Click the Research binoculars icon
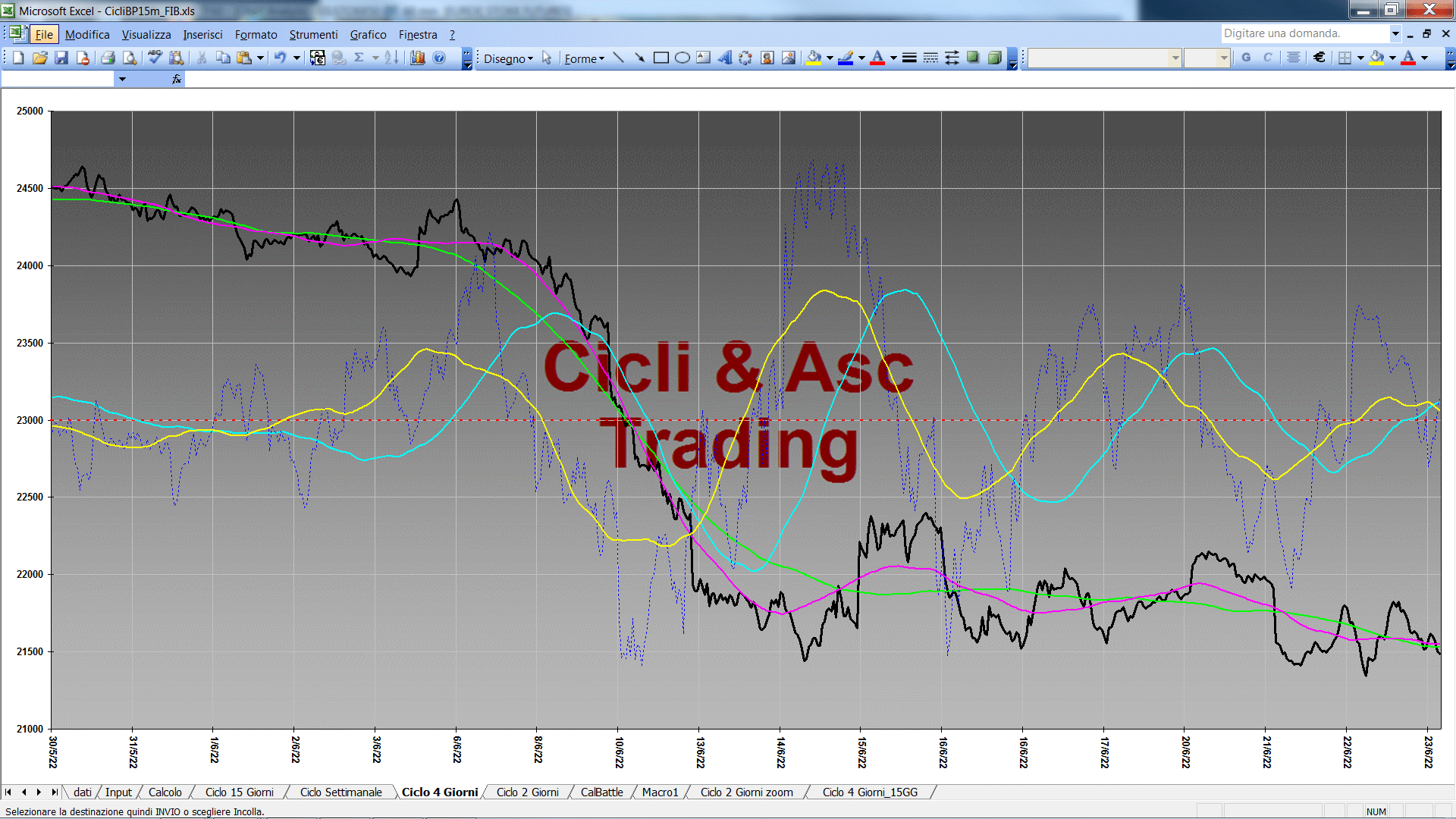This screenshot has height=819, width=1456. pos(177,58)
